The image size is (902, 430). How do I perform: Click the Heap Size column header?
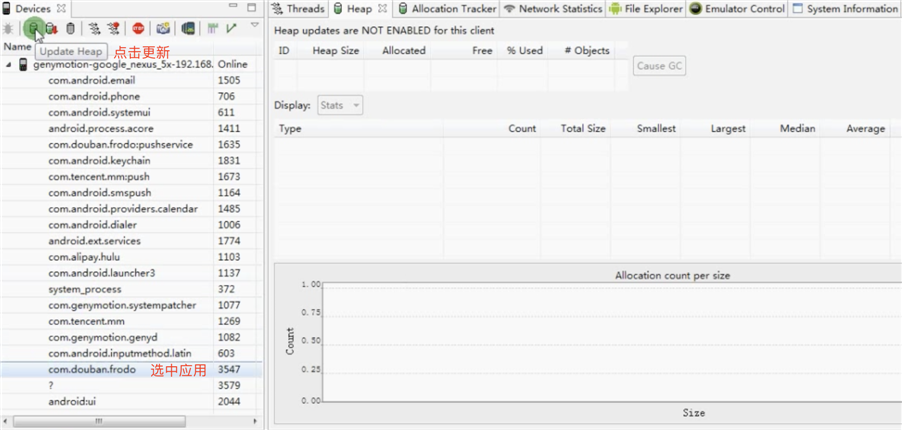click(331, 51)
